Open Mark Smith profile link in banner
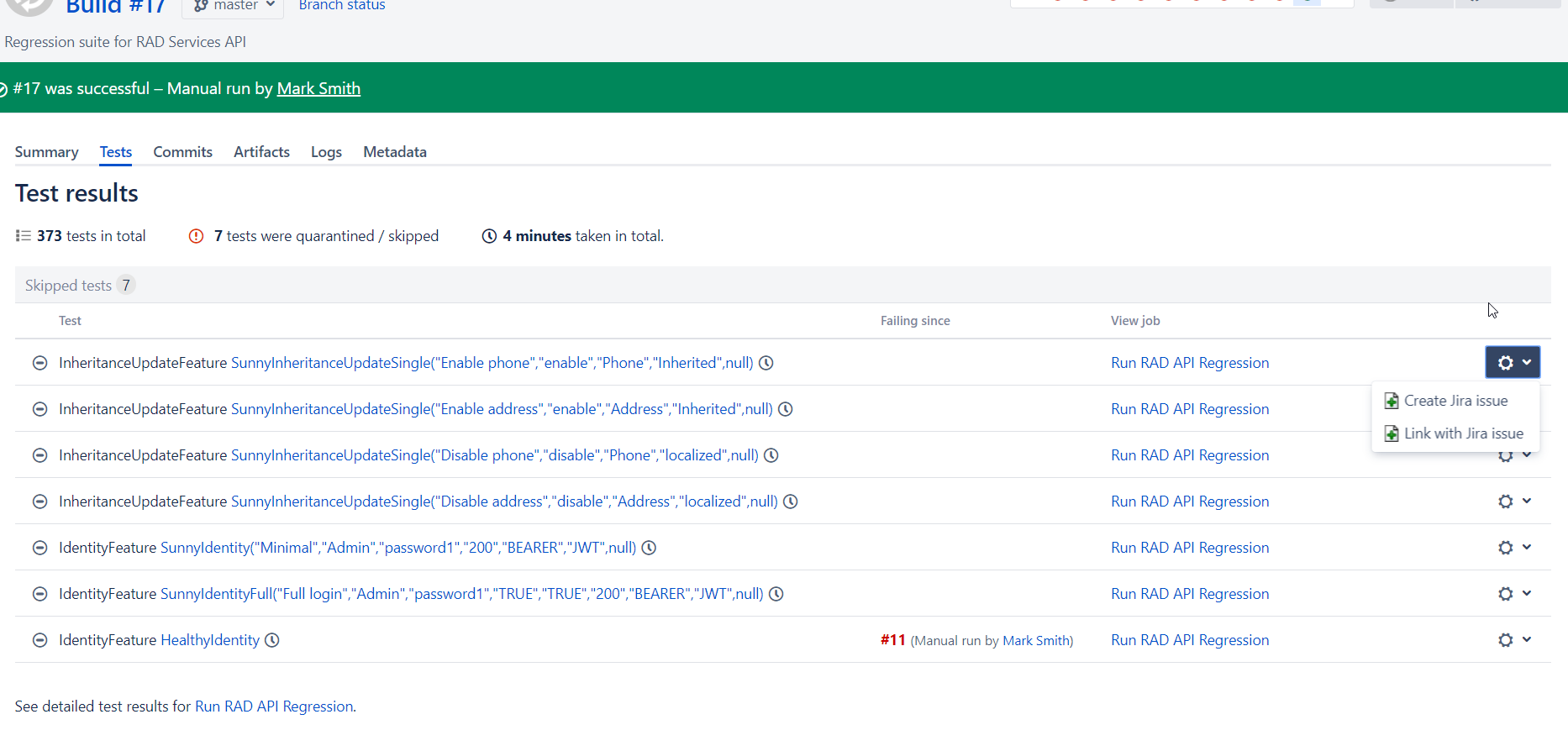 (318, 88)
